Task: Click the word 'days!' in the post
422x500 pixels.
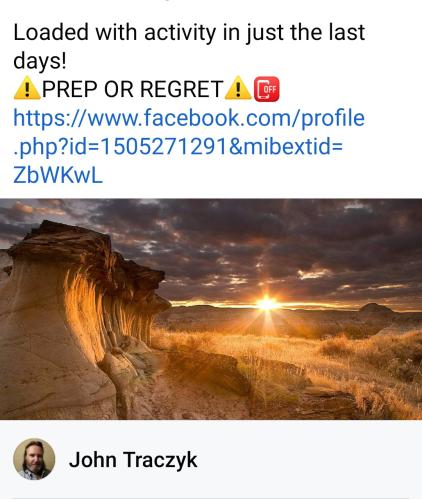Action: 40,61
